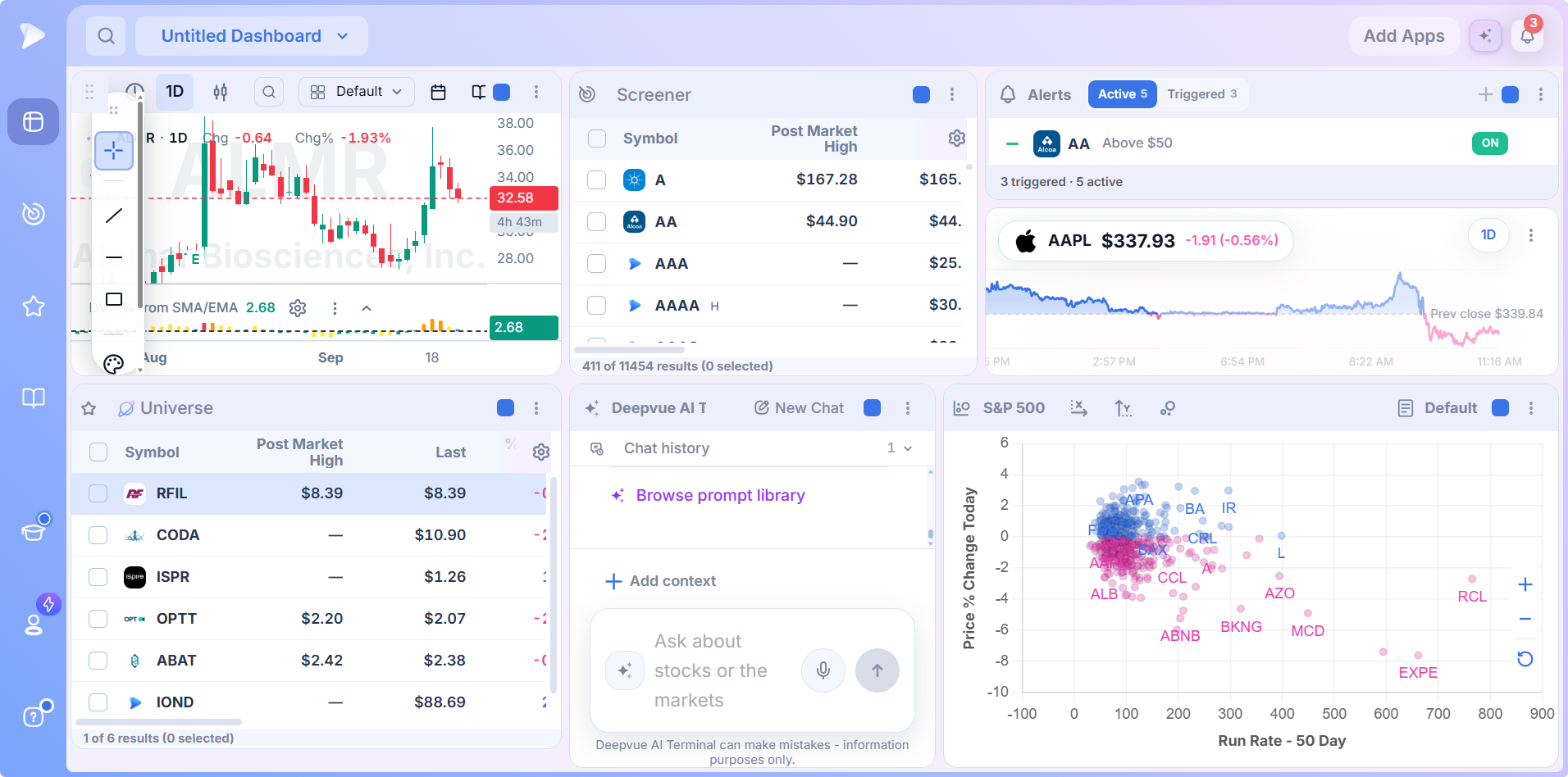This screenshot has width=1568, height=777.
Task: Open the AAPL widget three-dot menu
Action: point(1531,235)
